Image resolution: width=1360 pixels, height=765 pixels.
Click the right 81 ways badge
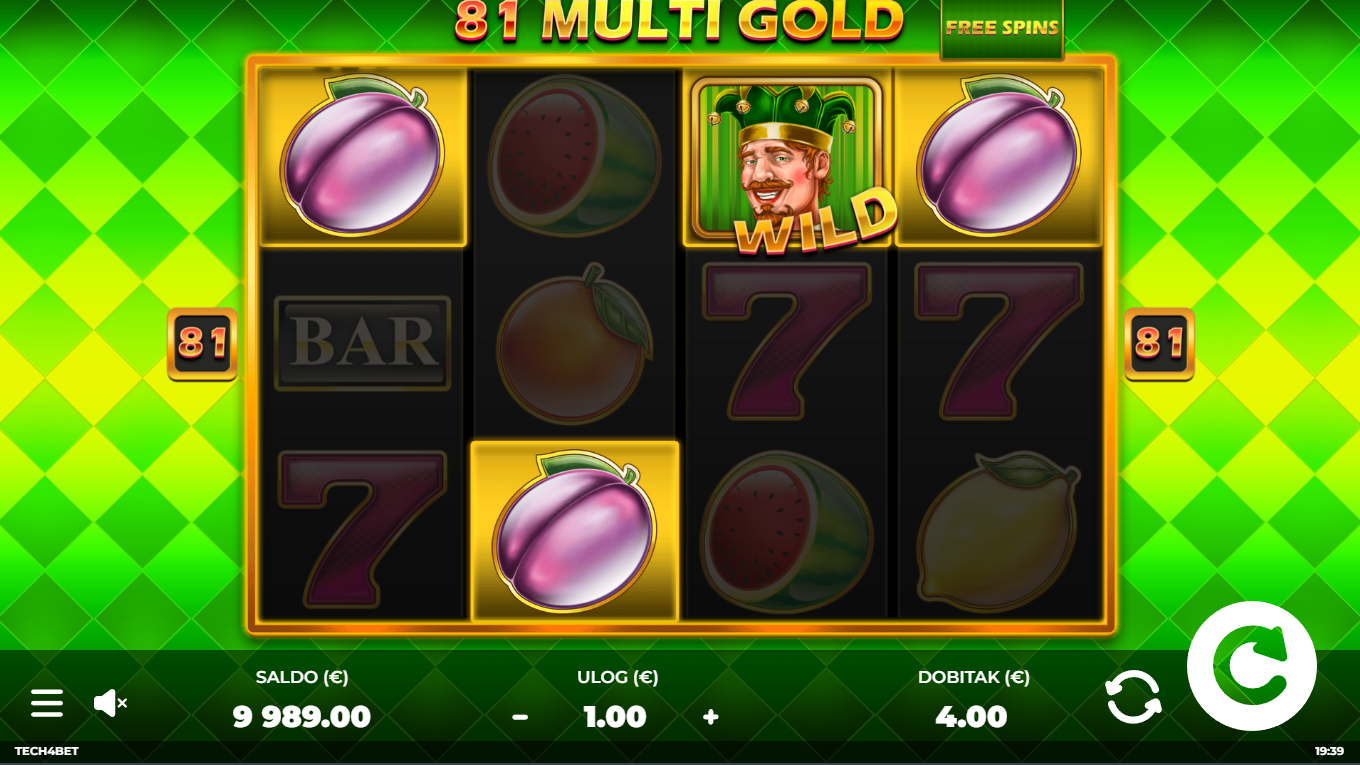[x=1159, y=344]
